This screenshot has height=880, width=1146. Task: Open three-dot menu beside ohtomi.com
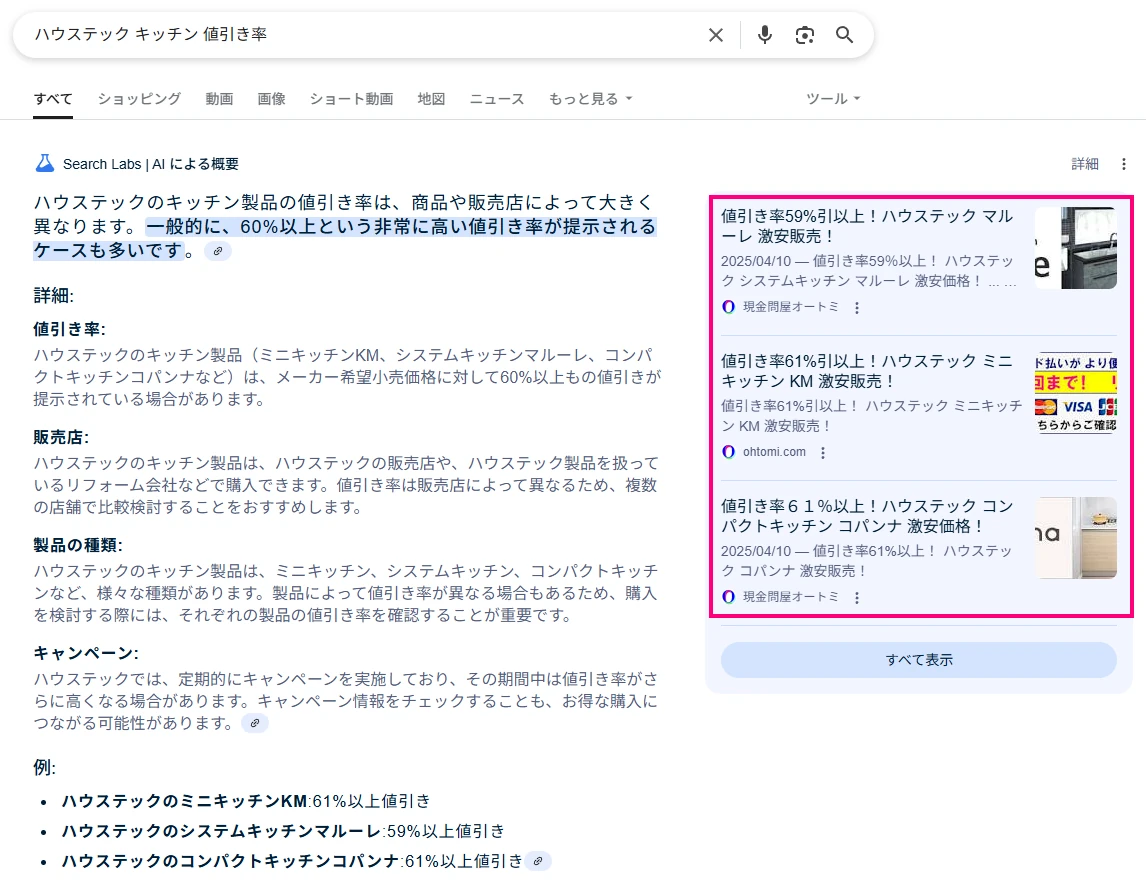pos(823,452)
